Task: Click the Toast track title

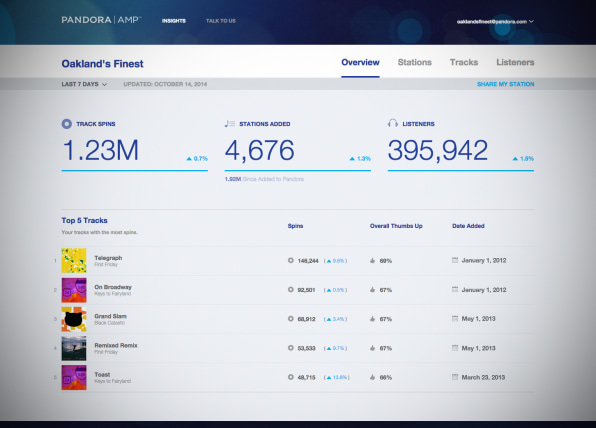Action: click(x=102, y=374)
